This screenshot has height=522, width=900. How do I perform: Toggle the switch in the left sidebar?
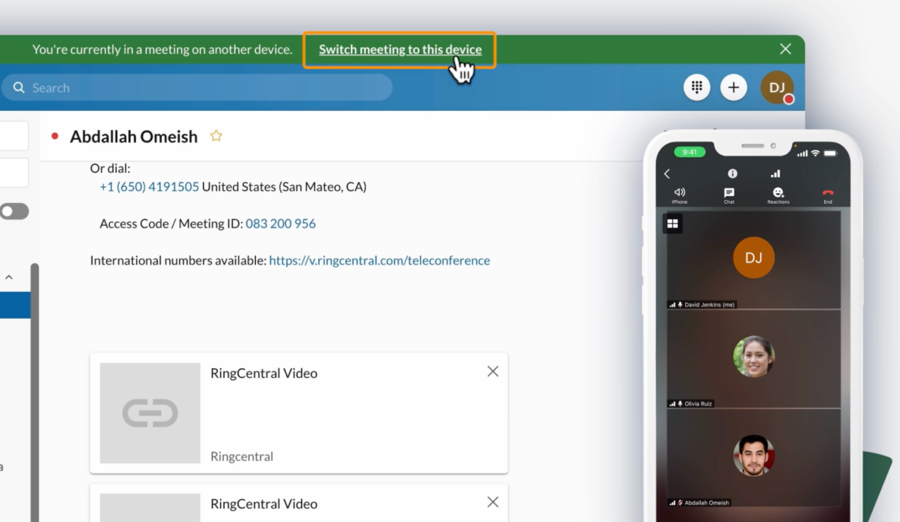click(x=14, y=211)
